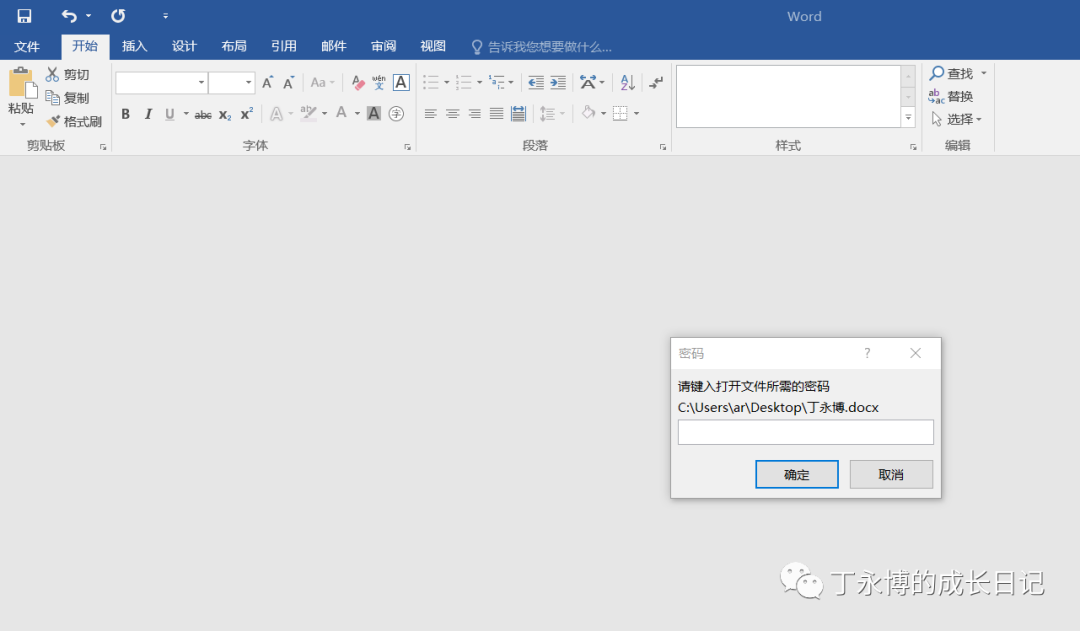Click the Shrink Font icon
This screenshot has height=631, width=1080.
pyautogui.click(x=289, y=83)
